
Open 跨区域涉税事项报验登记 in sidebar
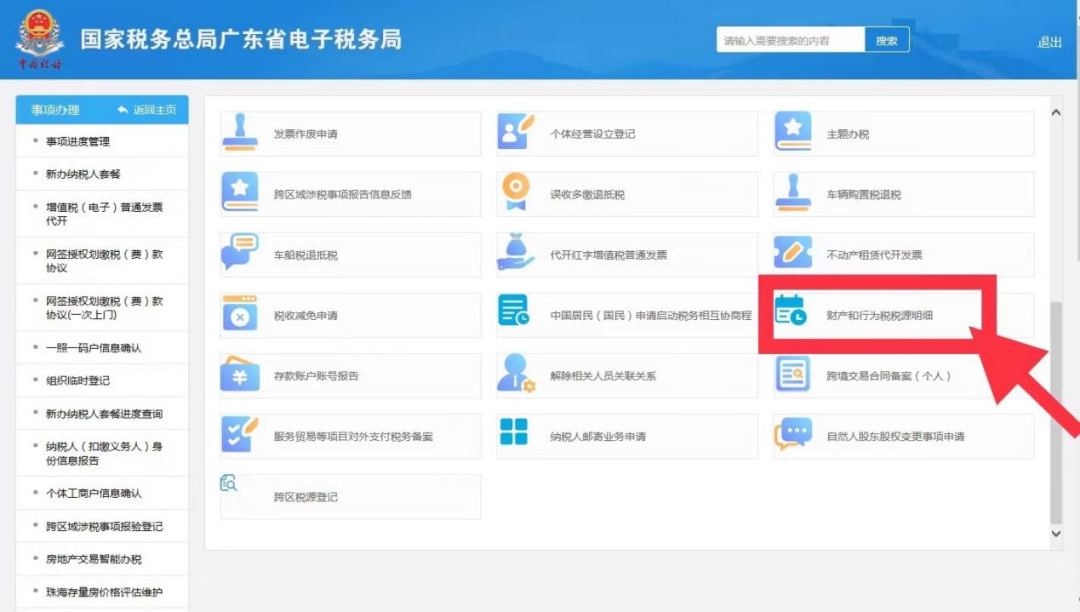click(102, 527)
